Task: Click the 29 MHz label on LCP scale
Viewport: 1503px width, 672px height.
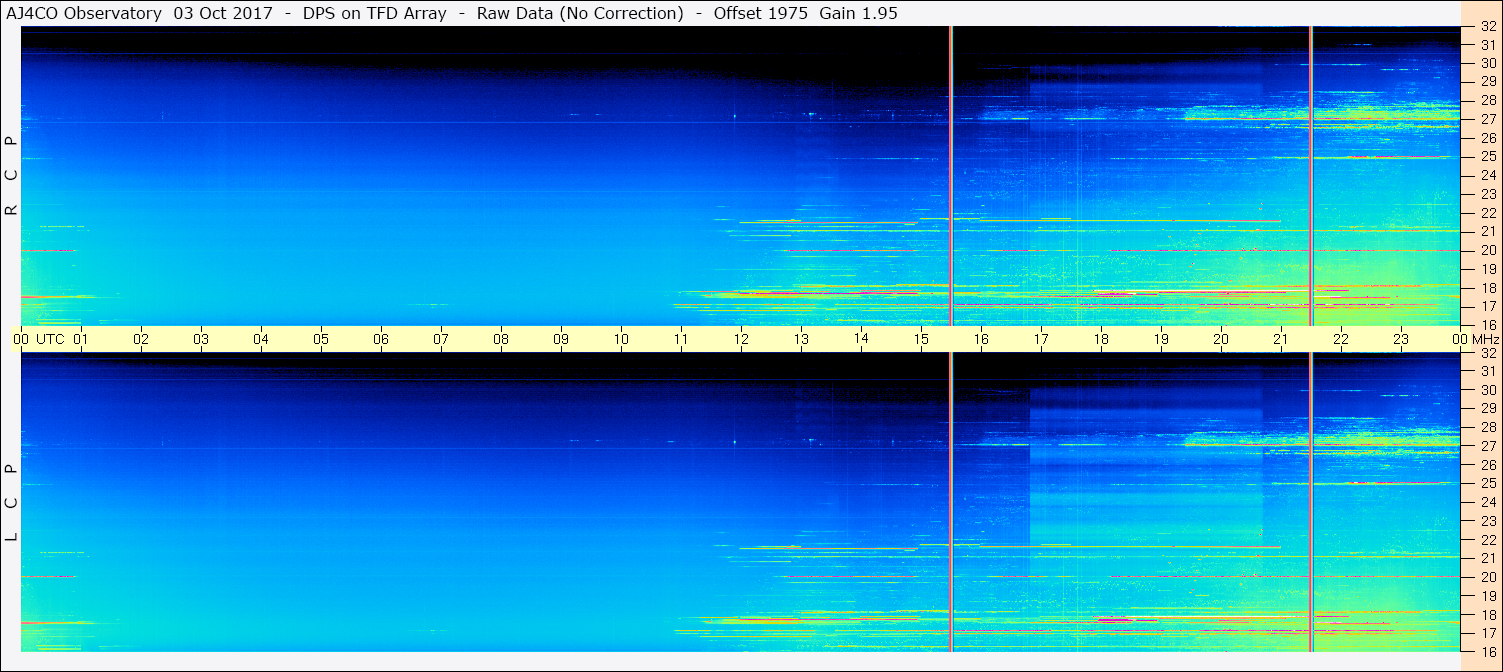Action: 1487,409
